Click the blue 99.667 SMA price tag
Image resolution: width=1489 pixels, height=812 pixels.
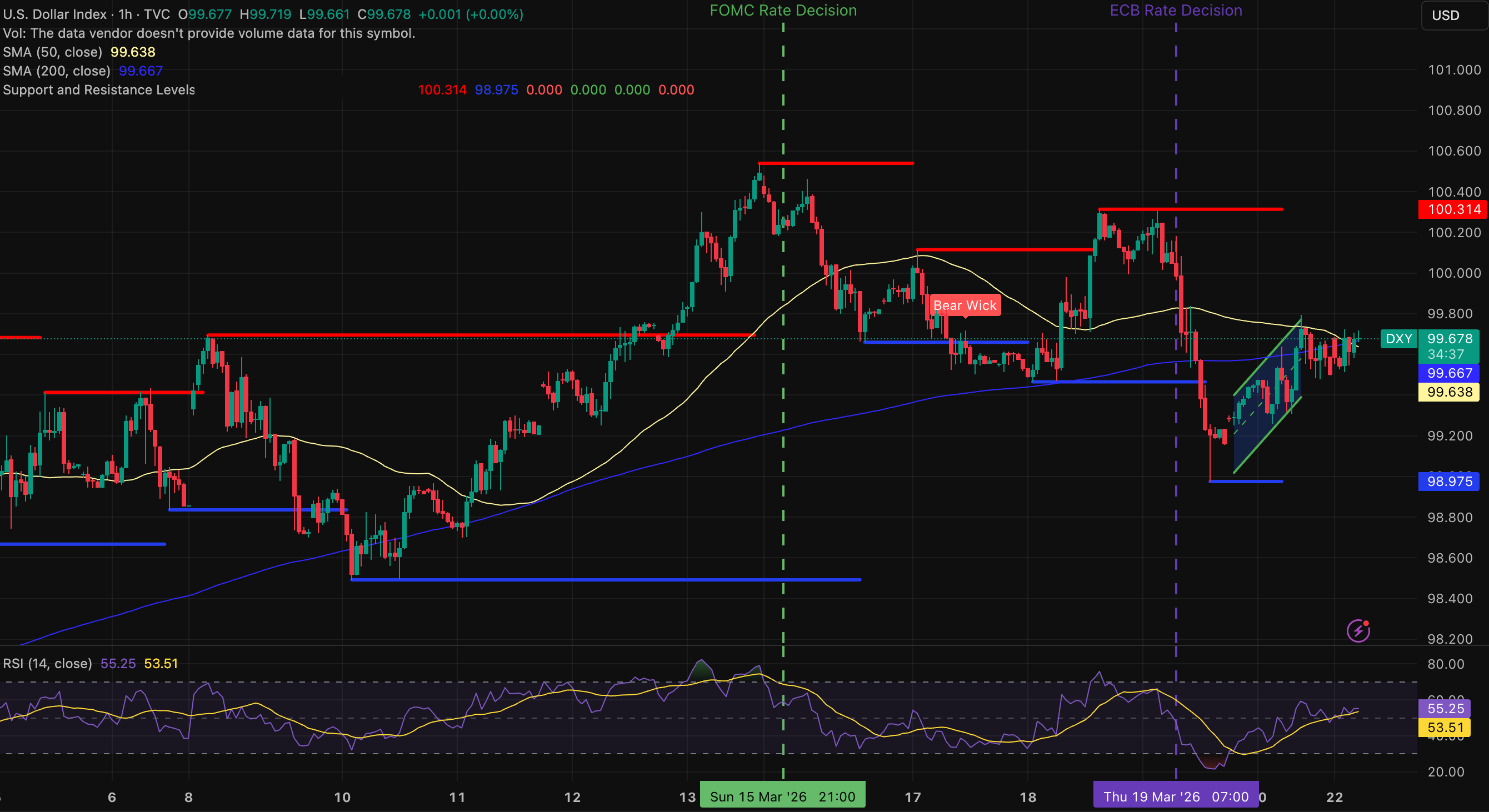pyautogui.click(x=1448, y=373)
